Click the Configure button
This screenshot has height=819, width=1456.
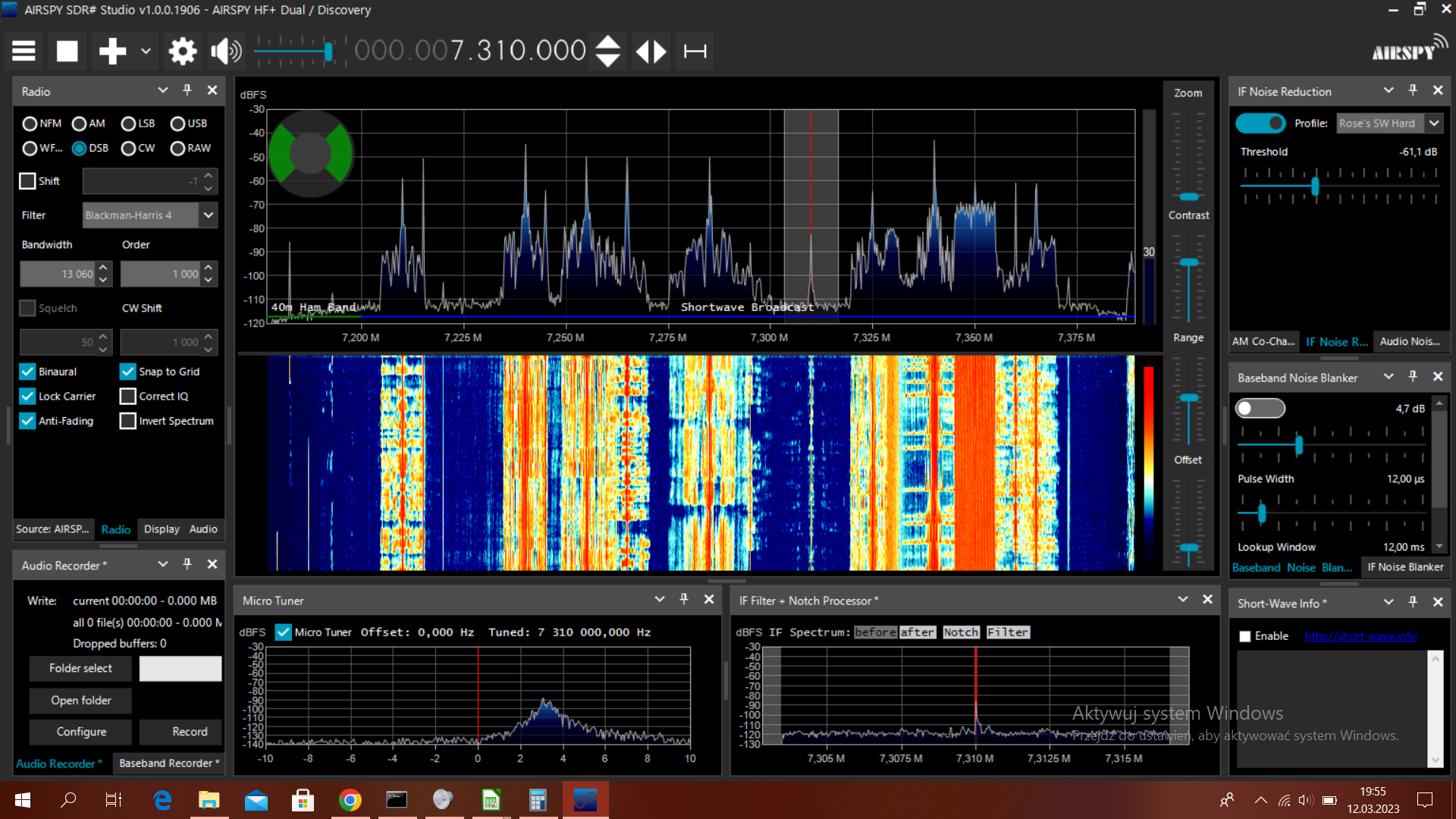click(x=80, y=732)
